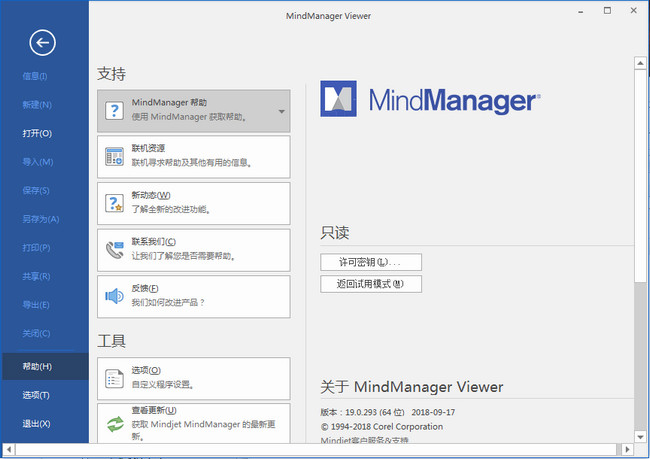Click the 关于 MindManager Viewer heading
Viewport: 650px width, 459px height.
(x=412, y=386)
